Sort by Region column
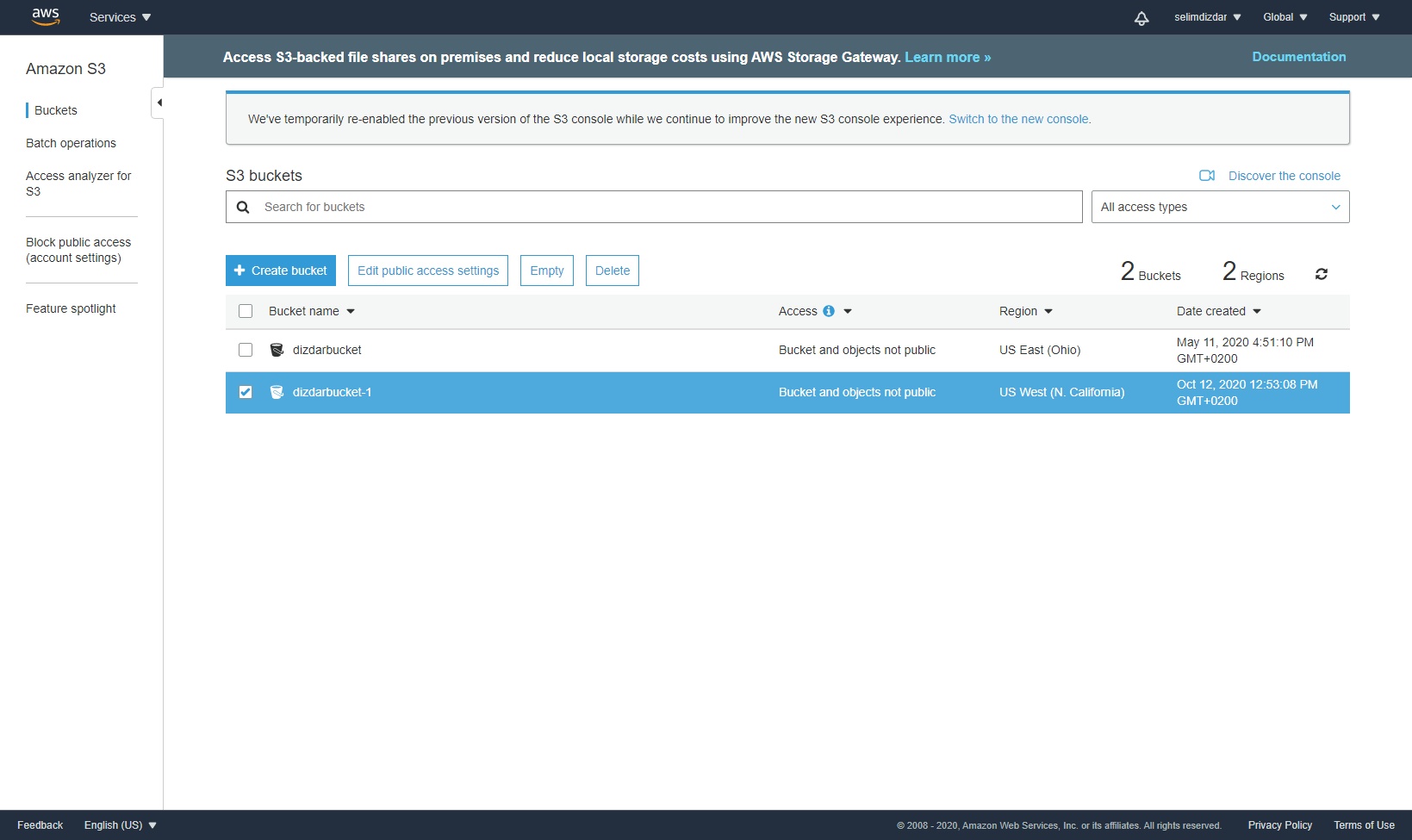 pyautogui.click(x=1025, y=311)
